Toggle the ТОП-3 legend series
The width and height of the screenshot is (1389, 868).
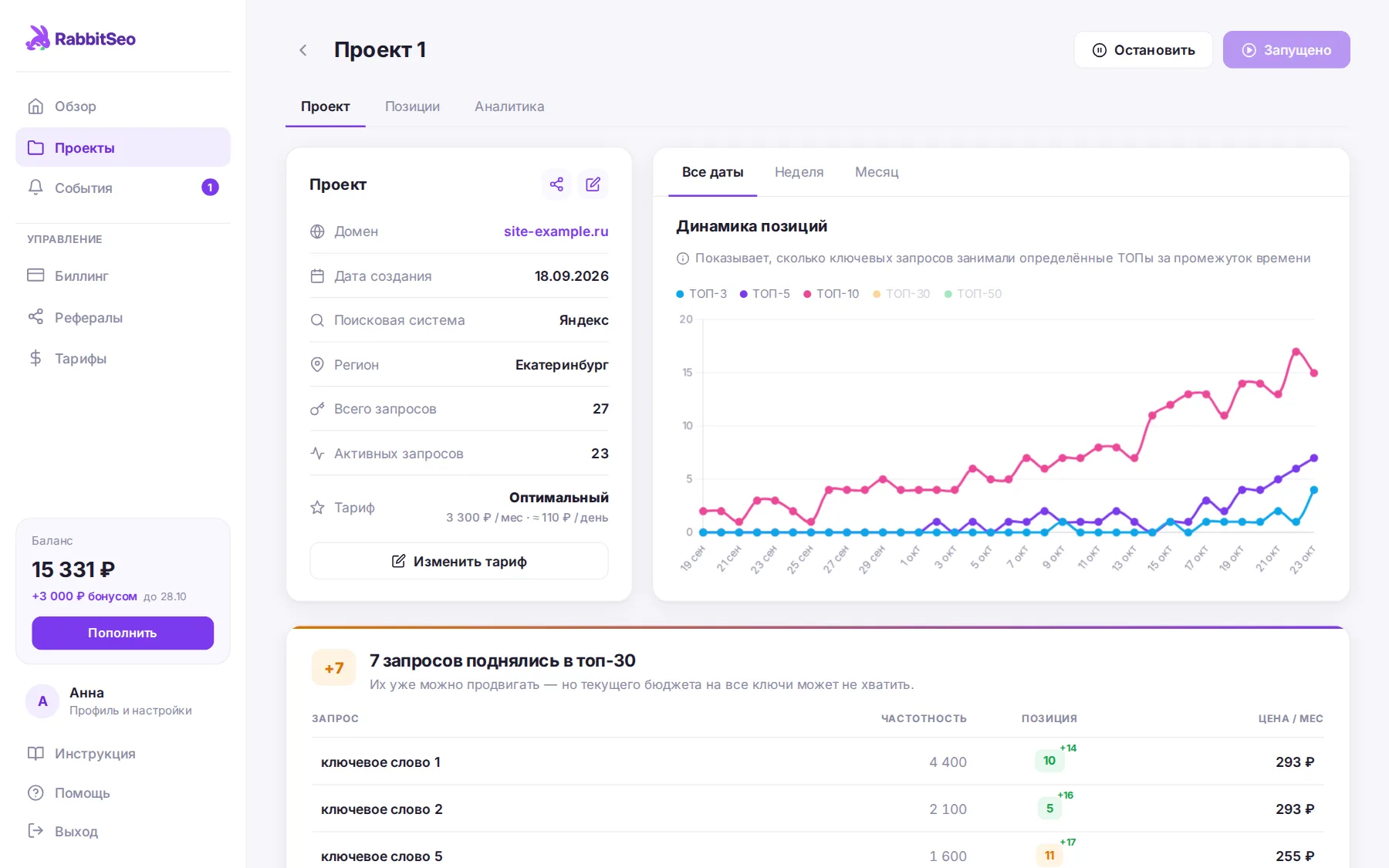pyautogui.click(x=701, y=294)
